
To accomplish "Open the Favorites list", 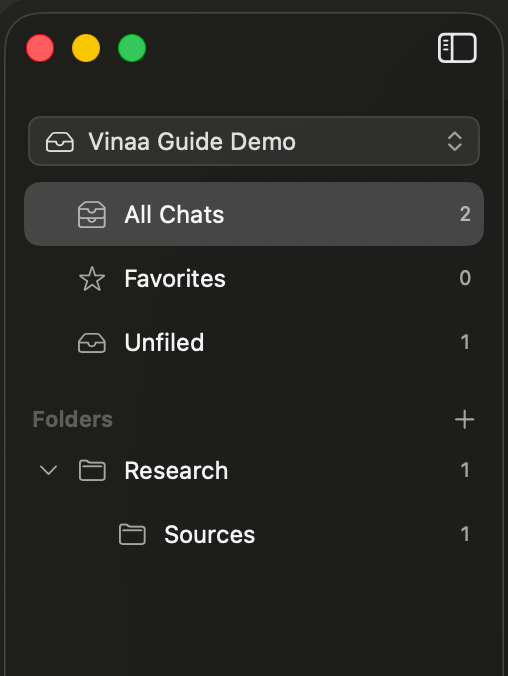I will tap(254, 278).
